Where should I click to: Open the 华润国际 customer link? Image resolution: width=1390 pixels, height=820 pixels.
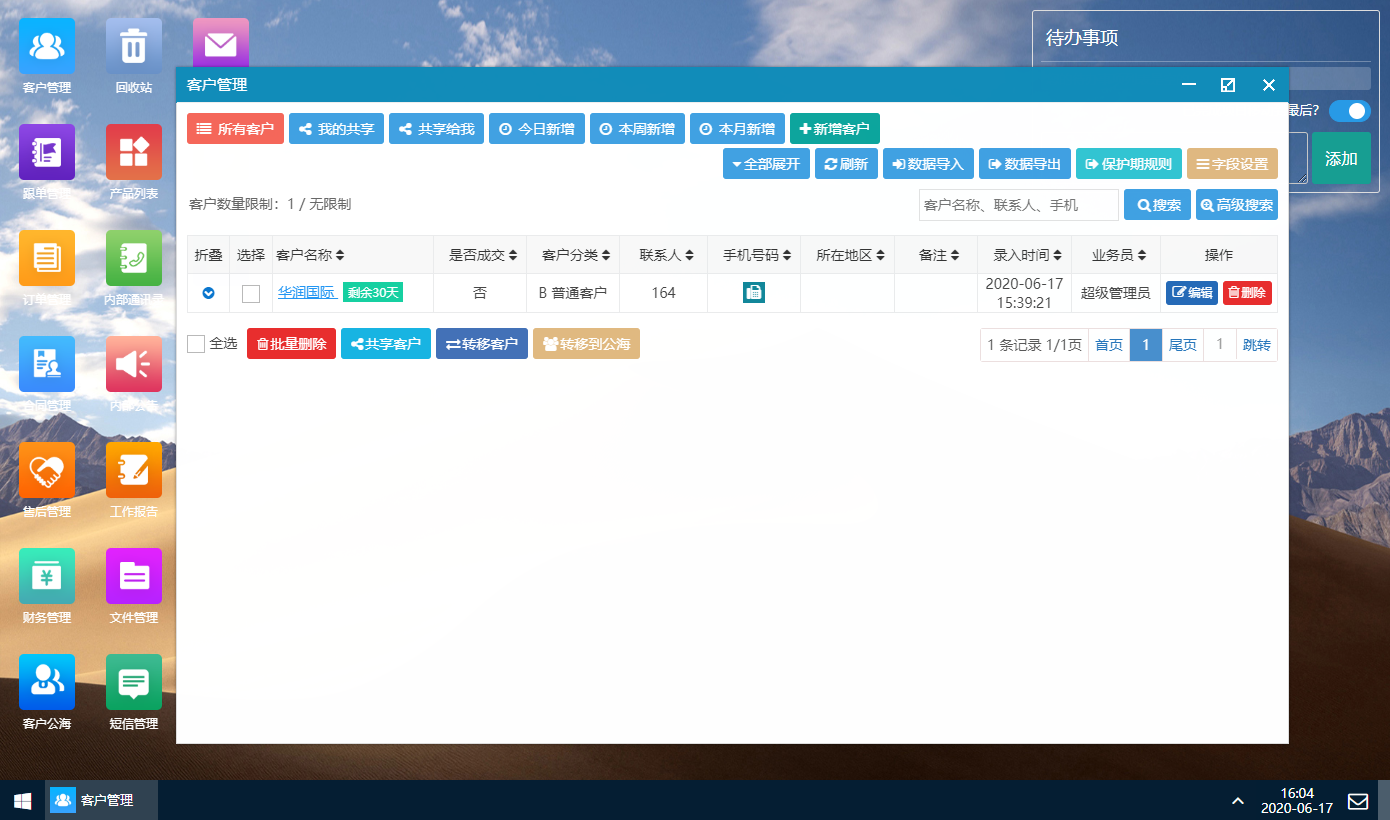click(307, 293)
